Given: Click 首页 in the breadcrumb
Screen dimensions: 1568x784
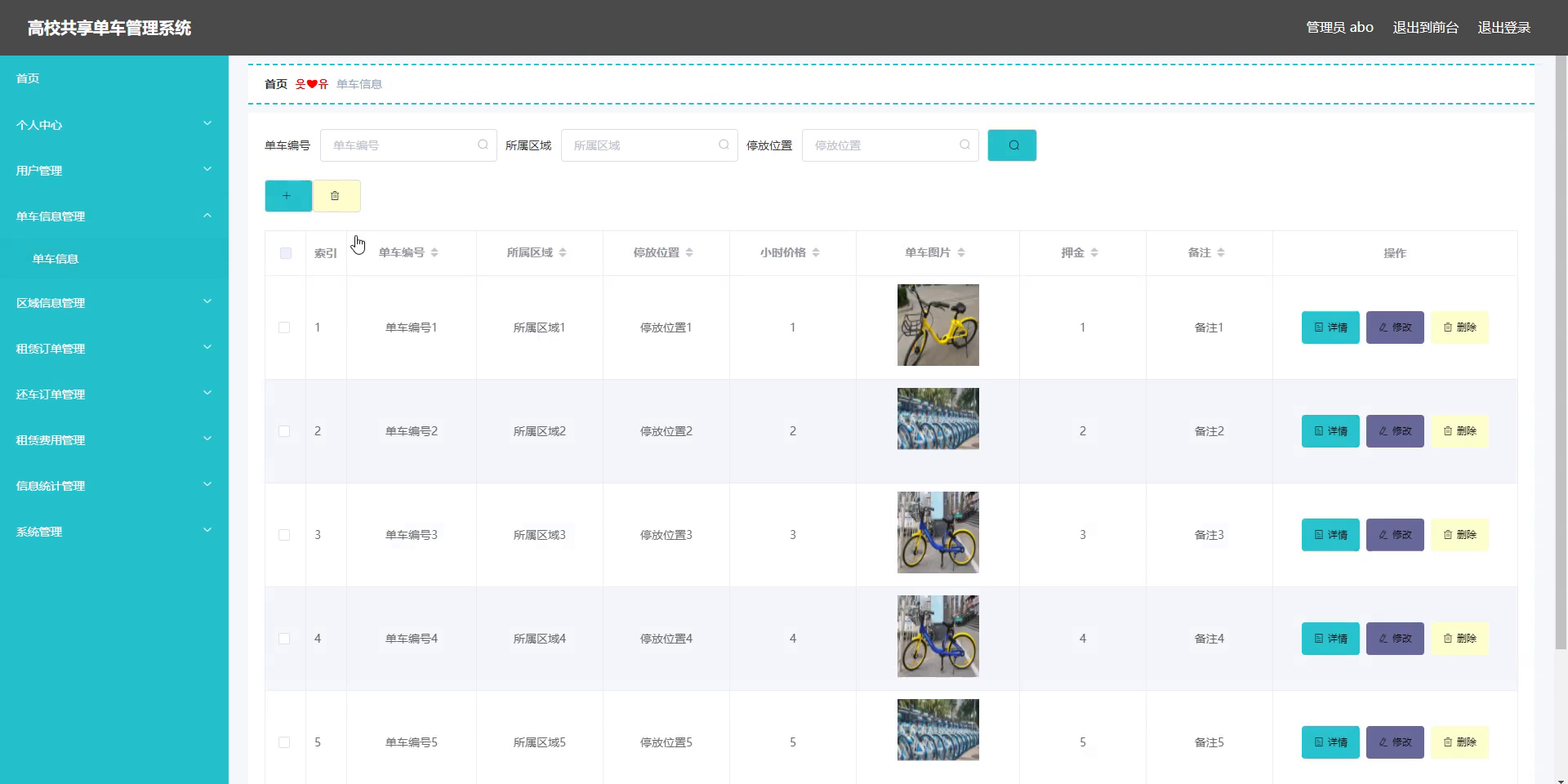Looking at the screenshot, I should tap(276, 84).
